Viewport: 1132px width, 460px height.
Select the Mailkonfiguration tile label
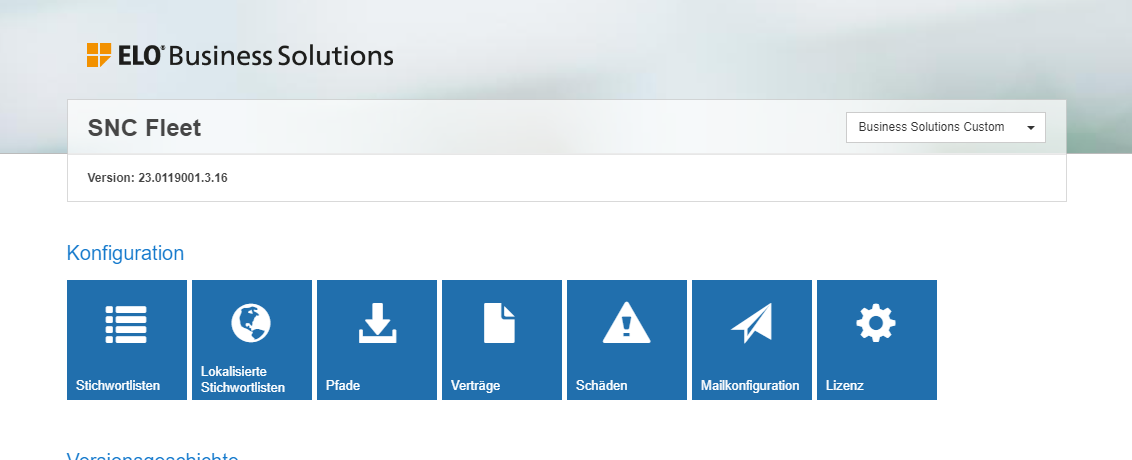coord(750,385)
